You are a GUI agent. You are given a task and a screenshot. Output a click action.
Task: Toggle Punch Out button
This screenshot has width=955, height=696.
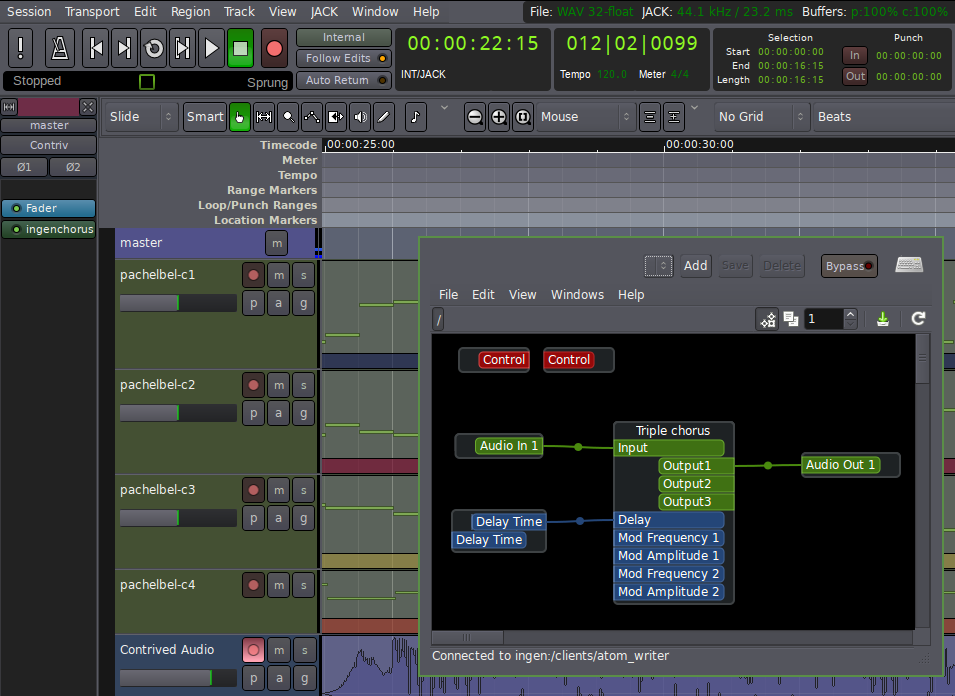[x=855, y=76]
